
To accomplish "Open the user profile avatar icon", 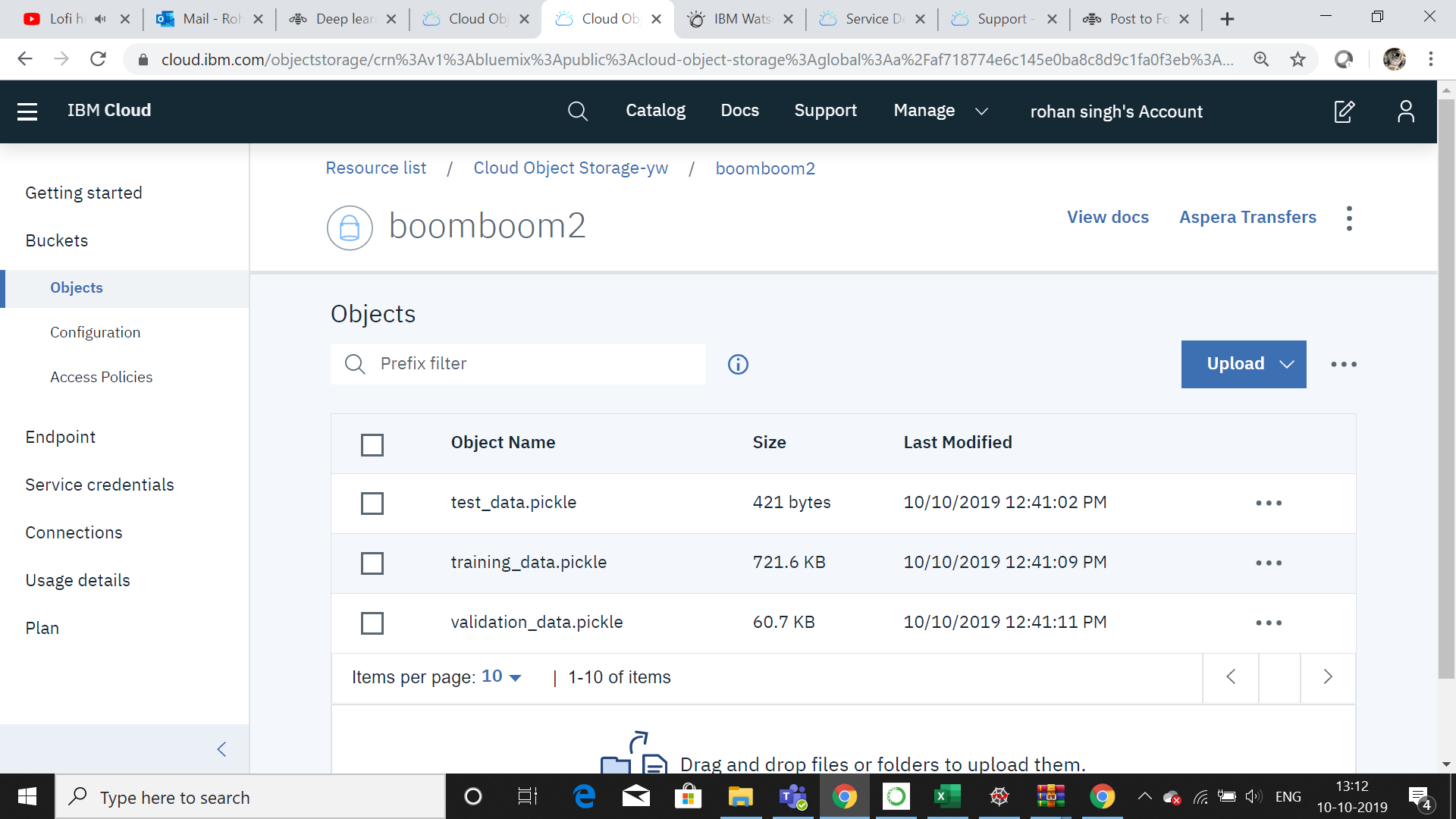I will coord(1406,111).
